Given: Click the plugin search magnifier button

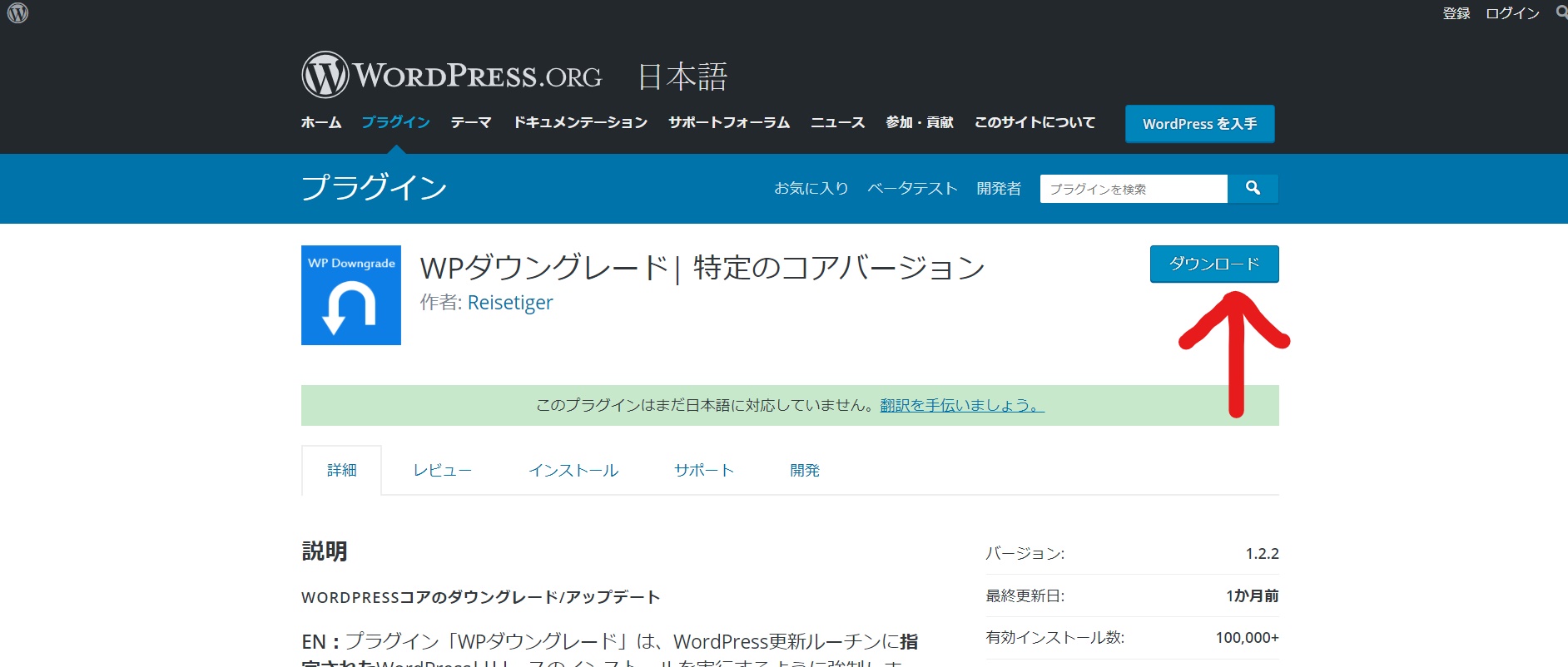Looking at the screenshot, I should 1253,189.
